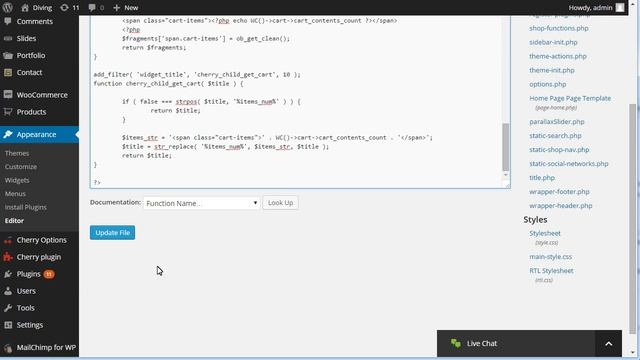Click the code editor scrollbar thumb
Viewport: 640px width, 360px height.
click(x=506, y=147)
